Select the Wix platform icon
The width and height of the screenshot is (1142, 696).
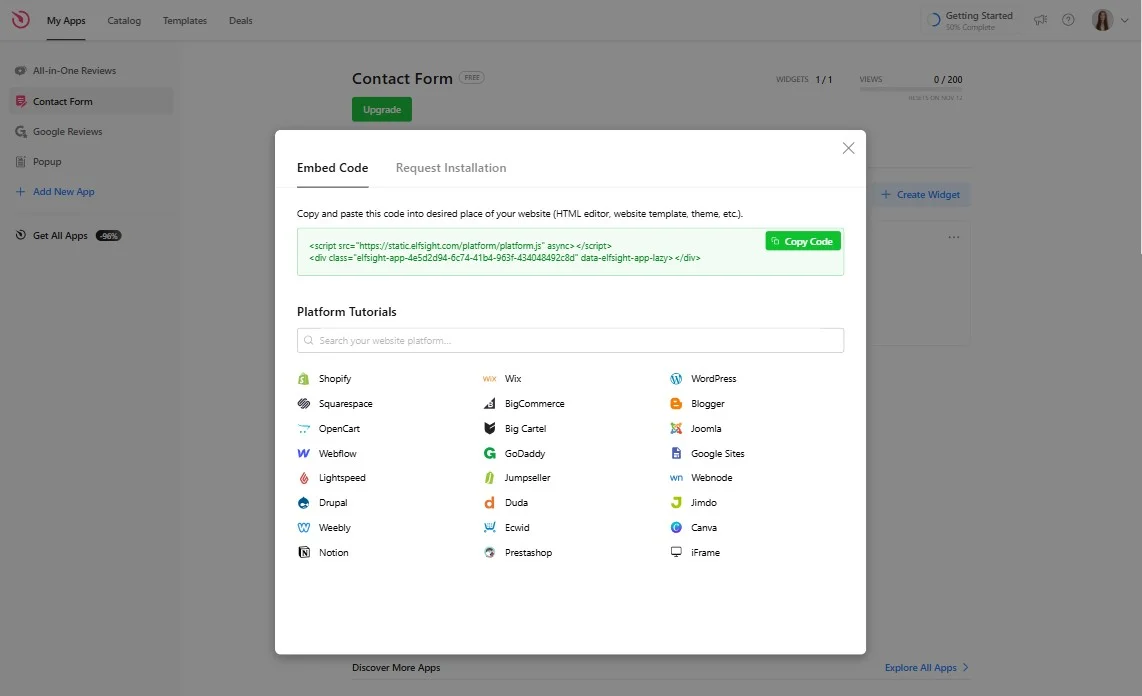tap(489, 378)
